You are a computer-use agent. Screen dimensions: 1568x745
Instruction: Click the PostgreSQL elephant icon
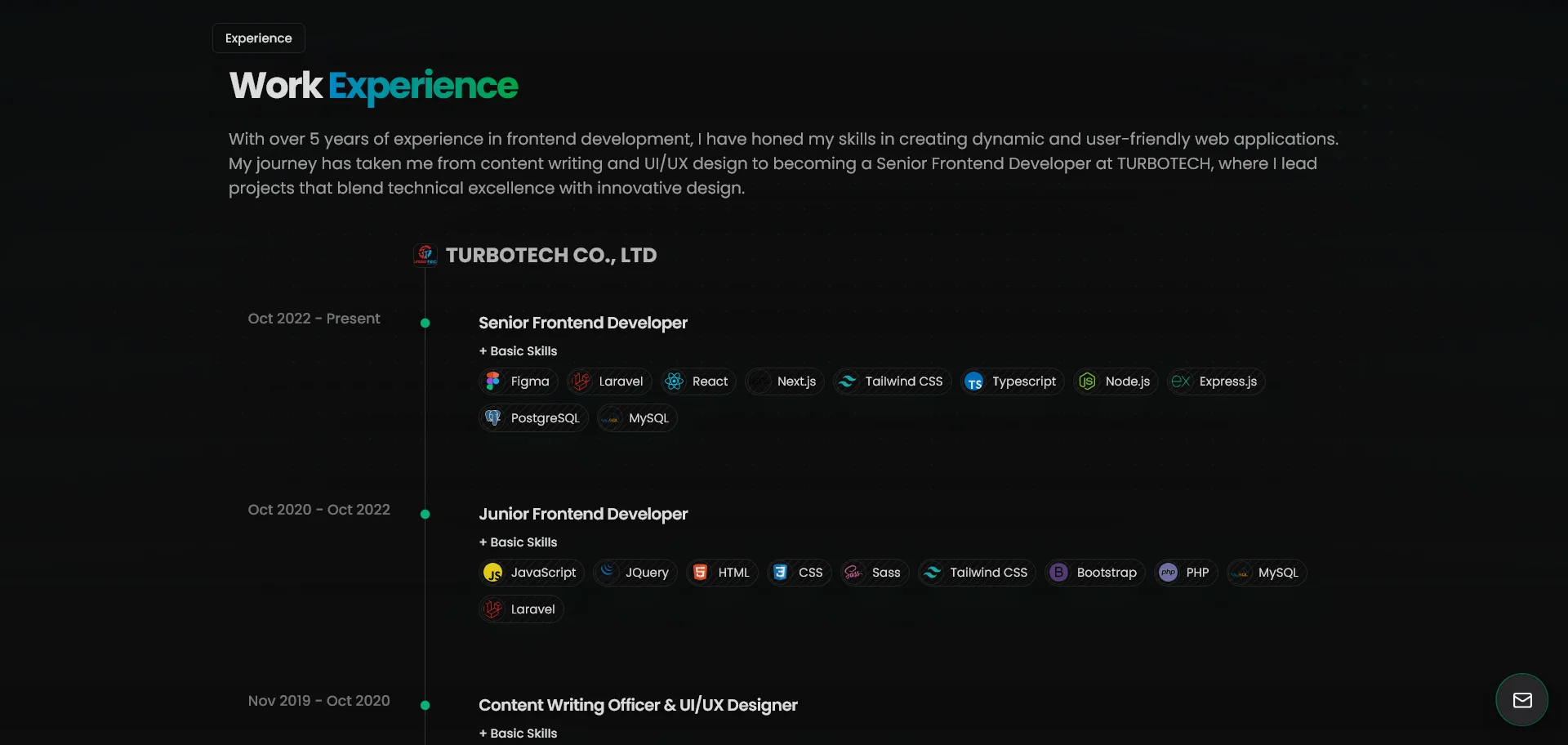(493, 417)
